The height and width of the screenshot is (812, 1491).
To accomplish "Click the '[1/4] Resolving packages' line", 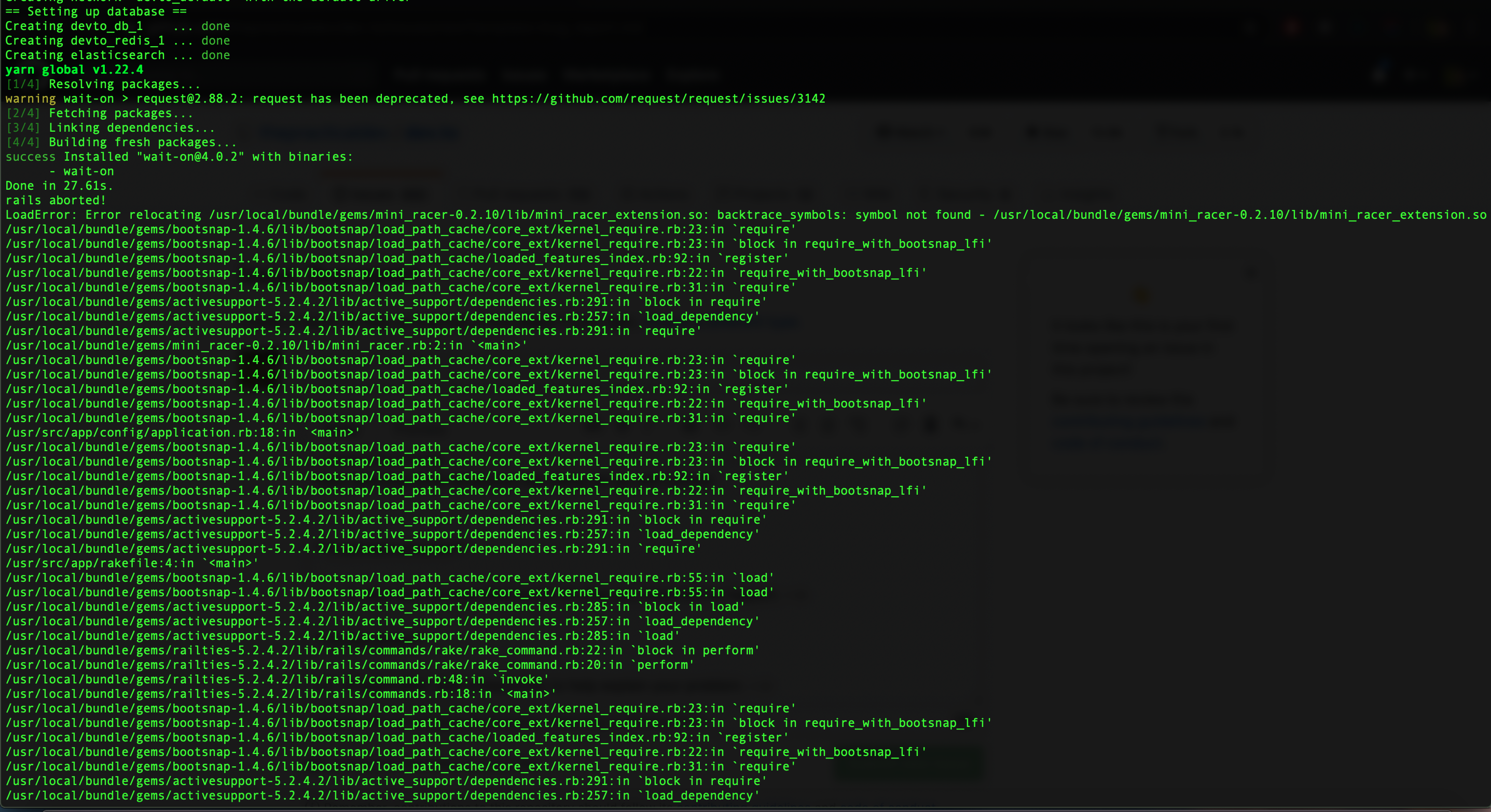I will click(x=101, y=84).
